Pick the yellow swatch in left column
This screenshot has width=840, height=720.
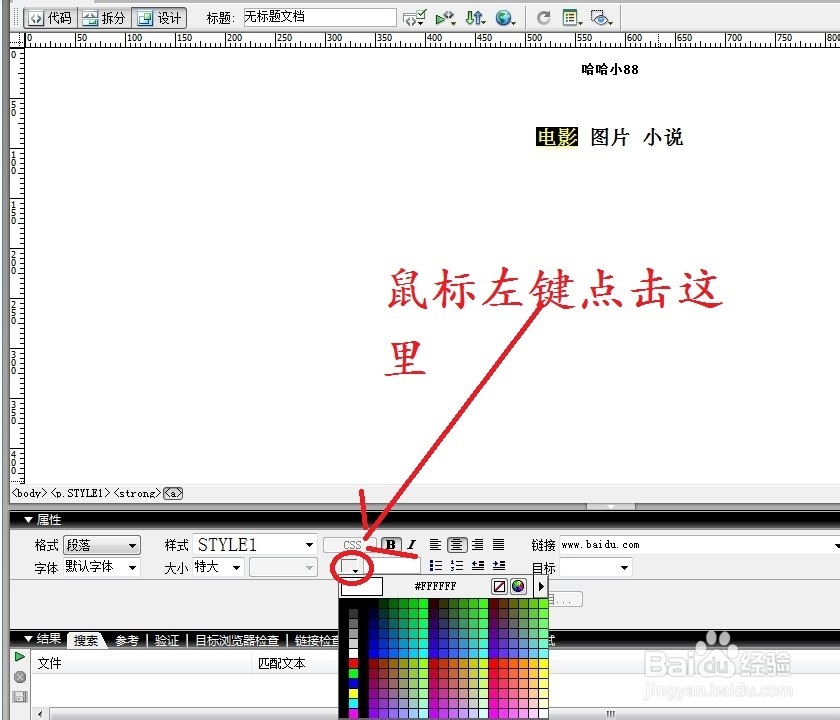(x=354, y=694)
